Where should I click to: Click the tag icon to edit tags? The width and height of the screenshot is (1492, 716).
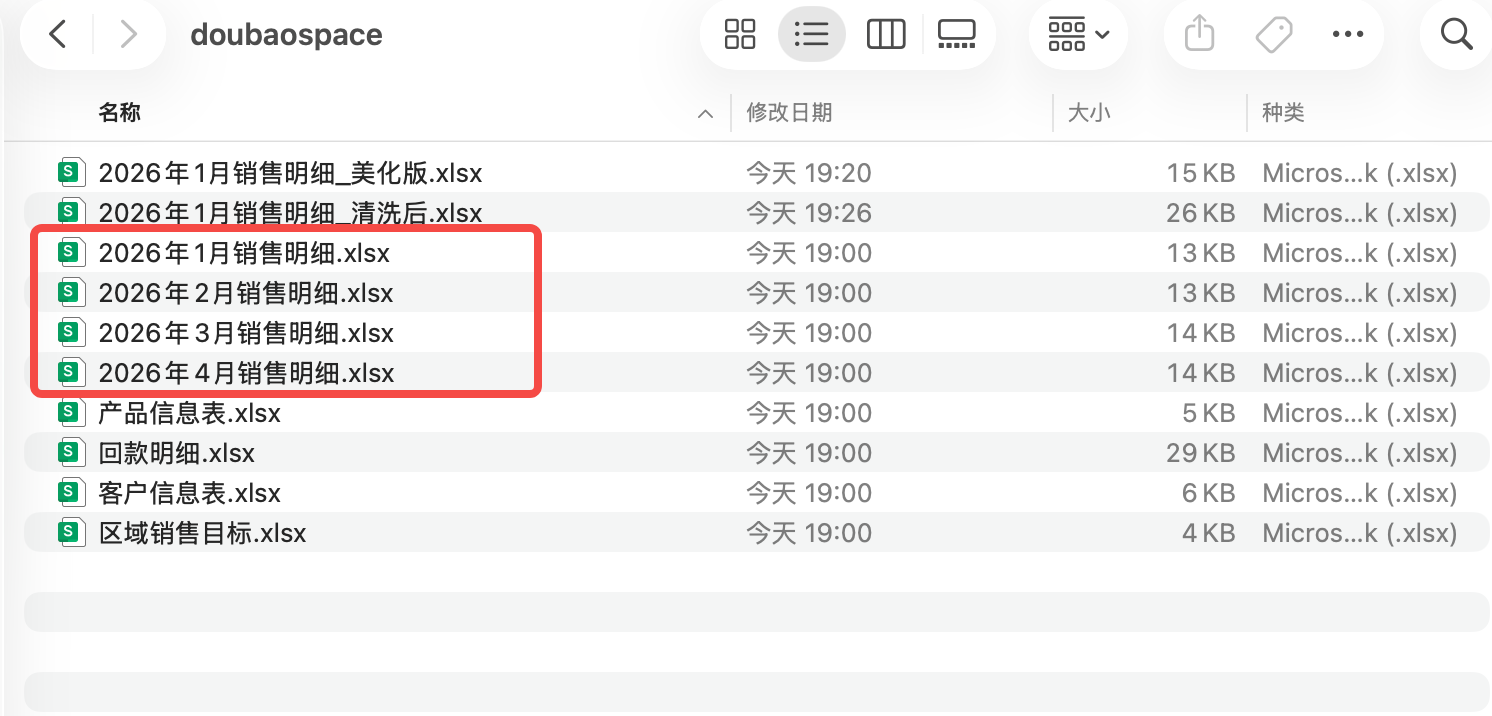coord(1274,35)
